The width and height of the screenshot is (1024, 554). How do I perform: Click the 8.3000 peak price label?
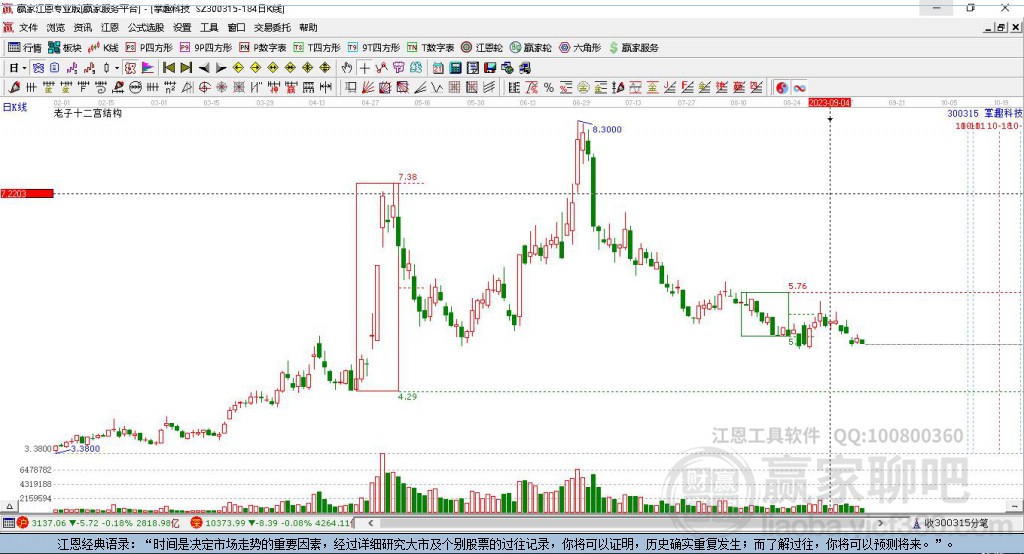pyautogui.click(x=607, y=129)
